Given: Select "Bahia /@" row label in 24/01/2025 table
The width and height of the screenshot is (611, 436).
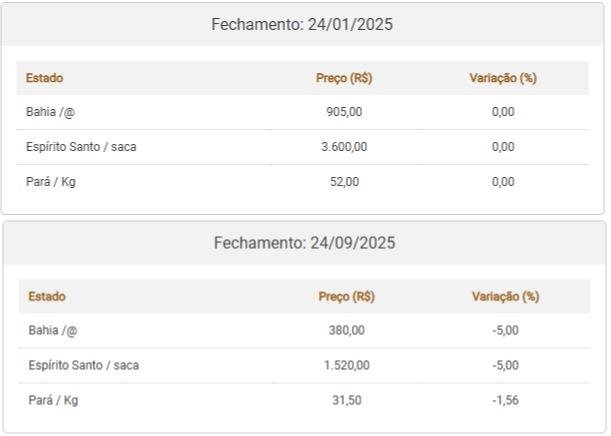Looking at the screenshot, I should pos(50,112).
